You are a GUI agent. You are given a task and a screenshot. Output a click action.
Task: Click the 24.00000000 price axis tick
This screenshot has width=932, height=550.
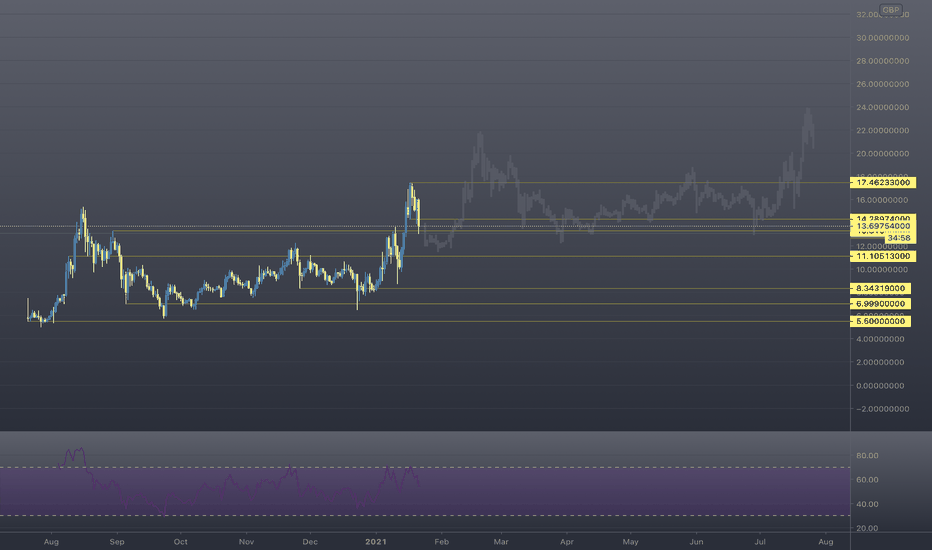(883, 107)
